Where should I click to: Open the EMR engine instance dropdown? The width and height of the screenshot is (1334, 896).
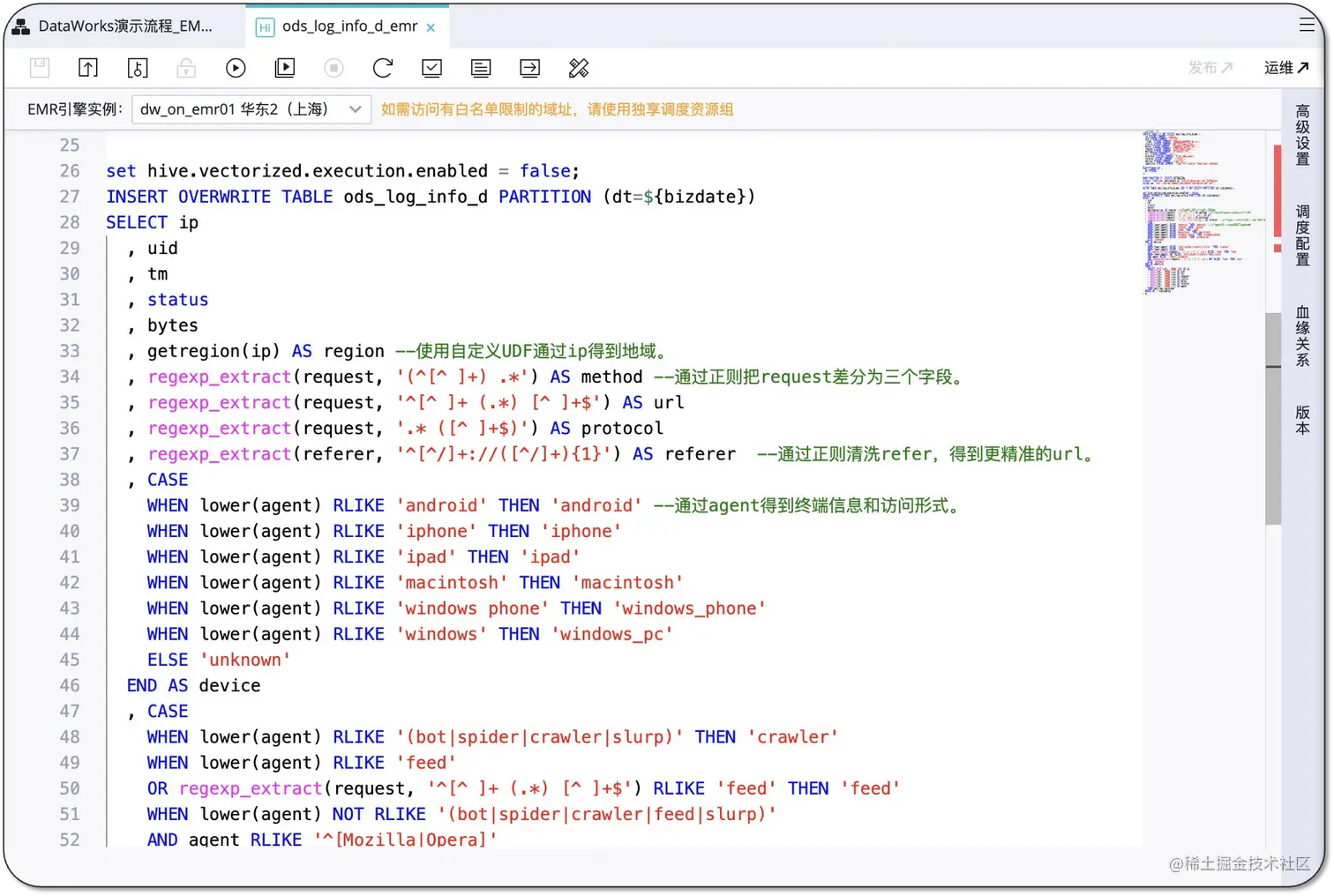click(251, 109)
